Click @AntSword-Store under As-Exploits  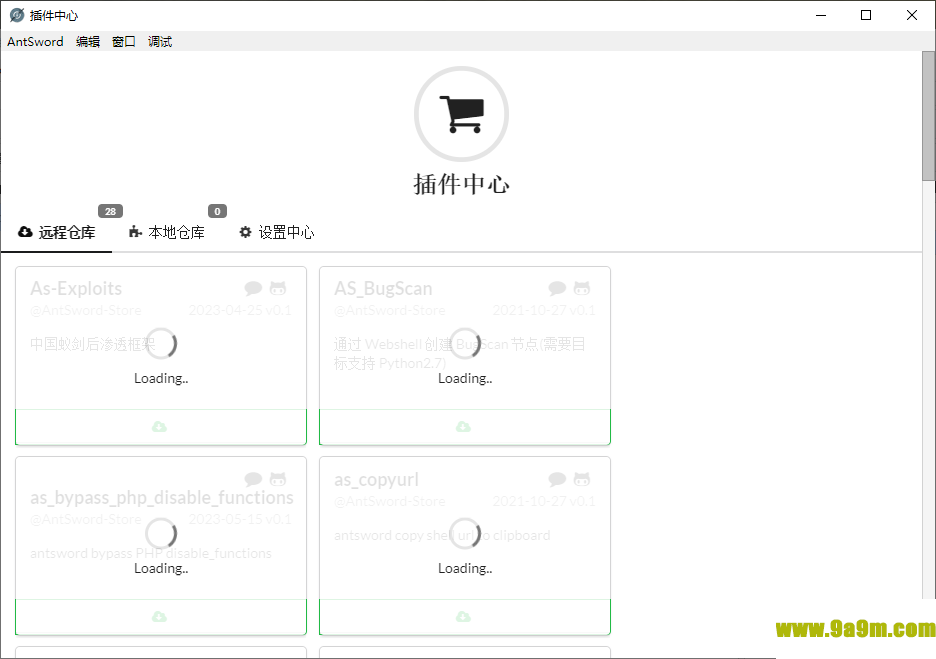86,310
